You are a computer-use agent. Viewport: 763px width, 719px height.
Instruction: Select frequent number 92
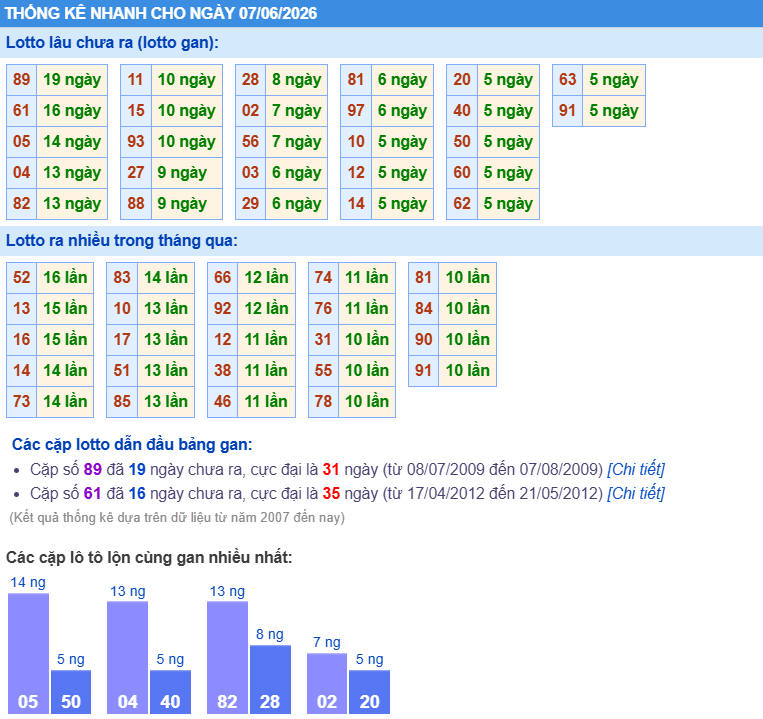pos(223,308)
